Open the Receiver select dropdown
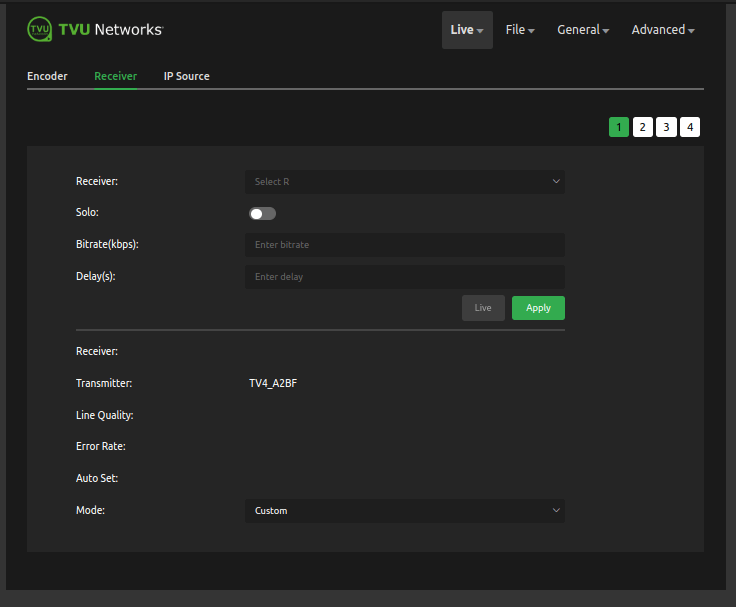The image size is (736, 607). (x=404, y=182)
